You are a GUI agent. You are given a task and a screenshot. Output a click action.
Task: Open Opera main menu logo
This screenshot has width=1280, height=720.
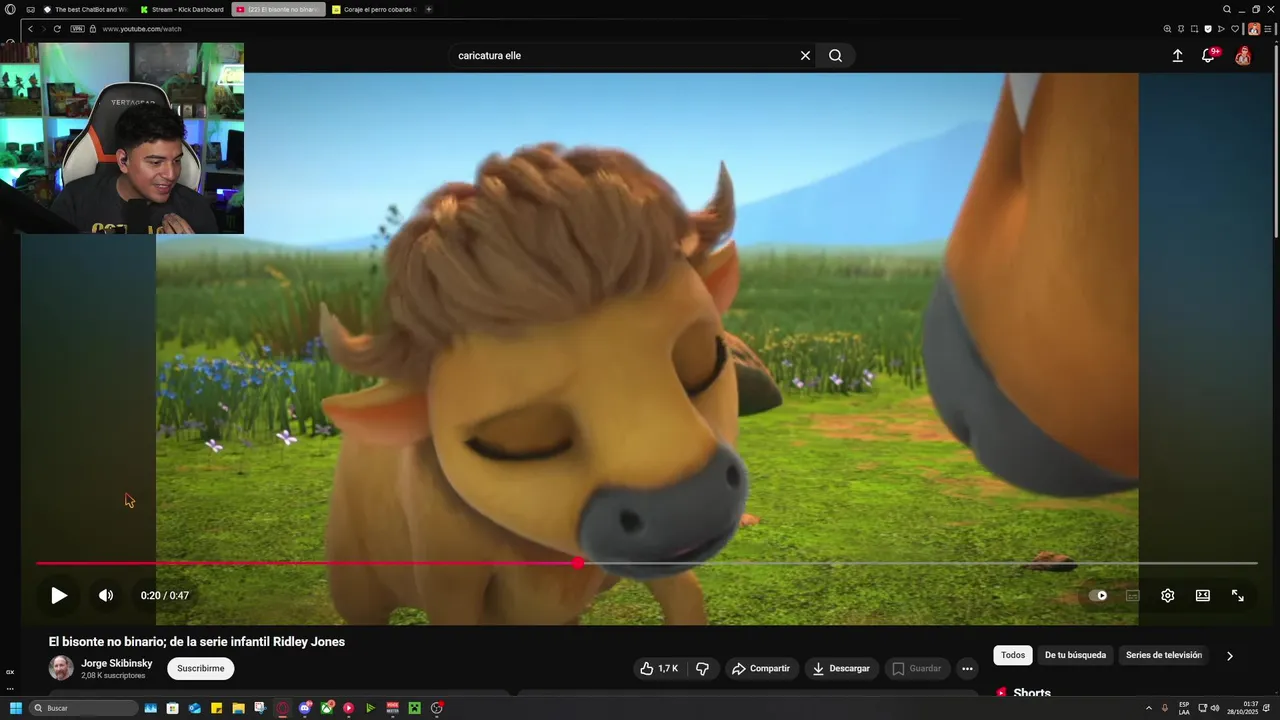pyautogui.click(x=10, y=9)
